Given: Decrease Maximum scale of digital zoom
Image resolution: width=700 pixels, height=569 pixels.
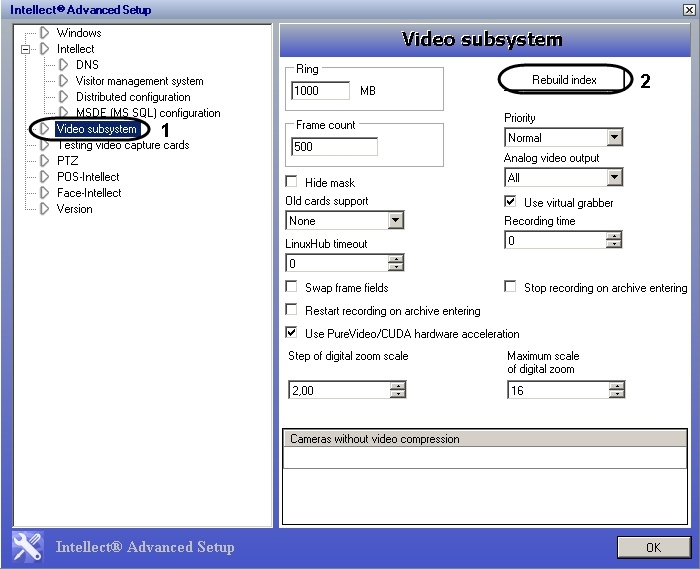Looking at the screenshot, I should pos(617,394).
